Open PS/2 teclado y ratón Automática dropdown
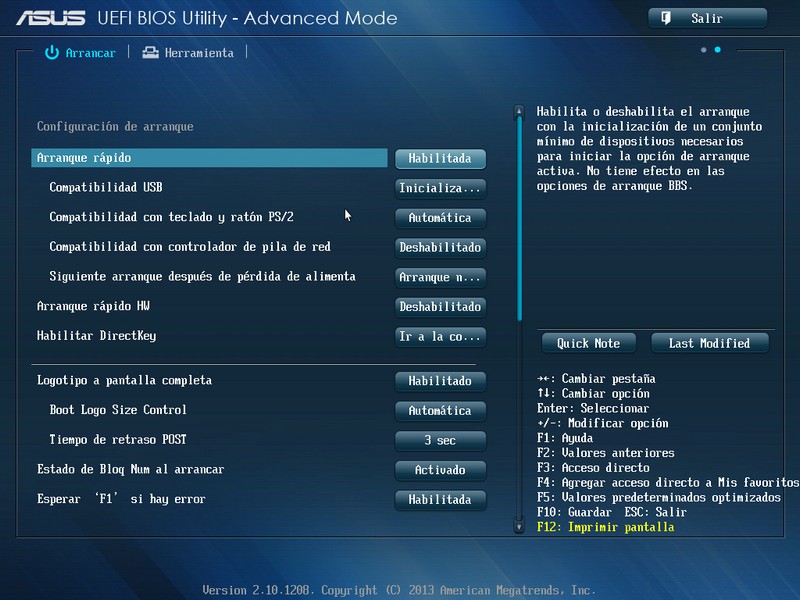 pos(440,218)
